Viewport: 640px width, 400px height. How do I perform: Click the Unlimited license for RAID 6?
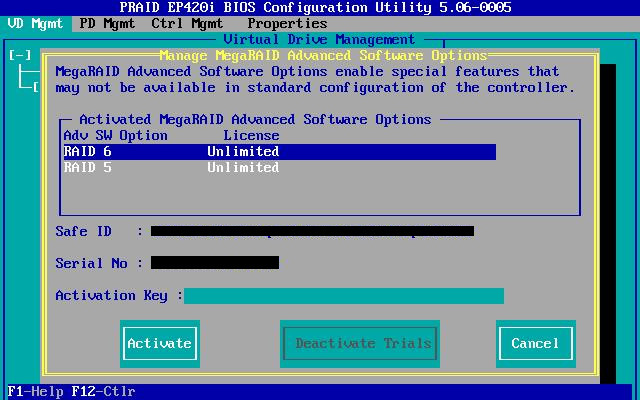coord(243,151)
